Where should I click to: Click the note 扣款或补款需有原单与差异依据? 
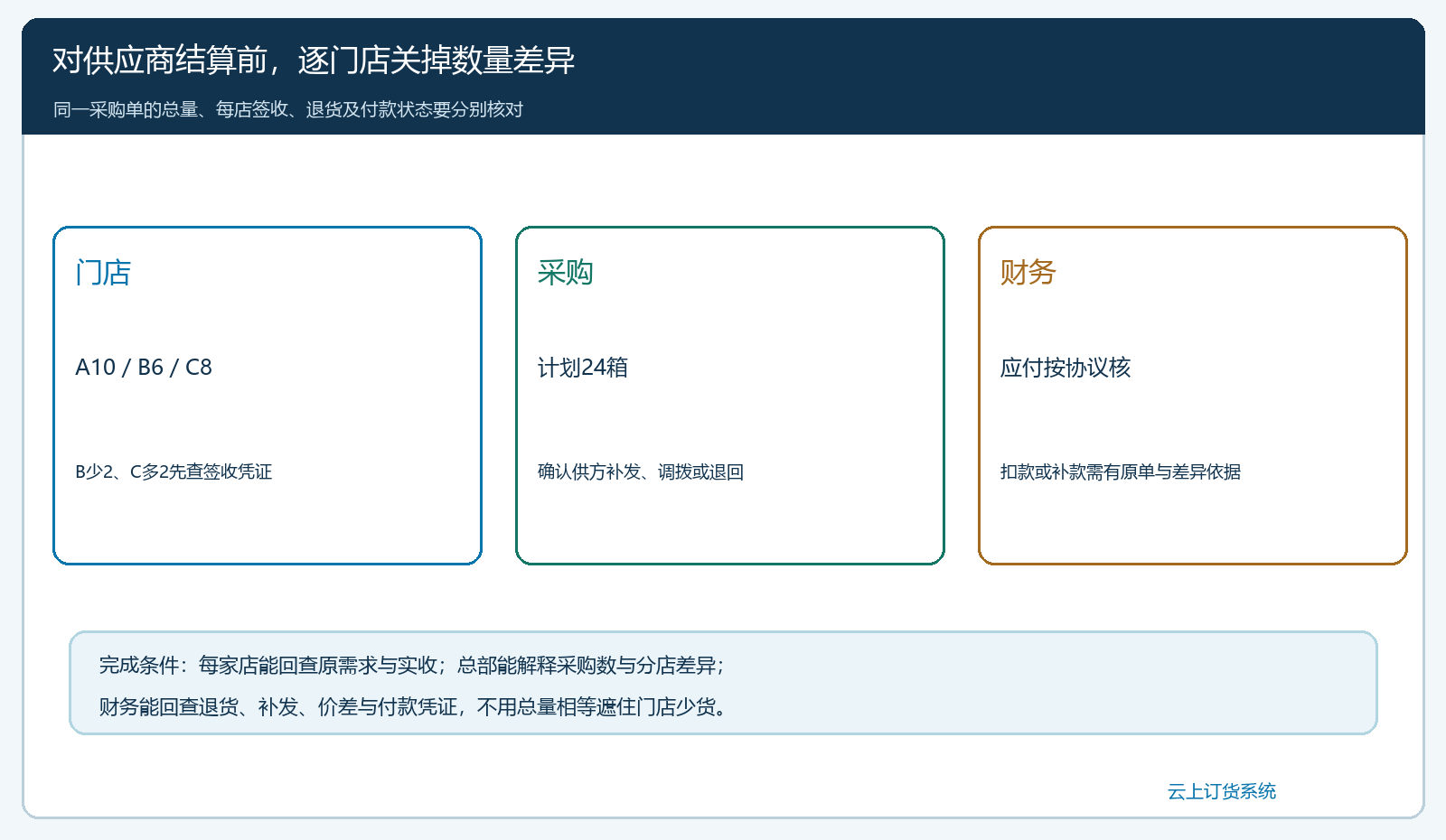pos(1121,471)
